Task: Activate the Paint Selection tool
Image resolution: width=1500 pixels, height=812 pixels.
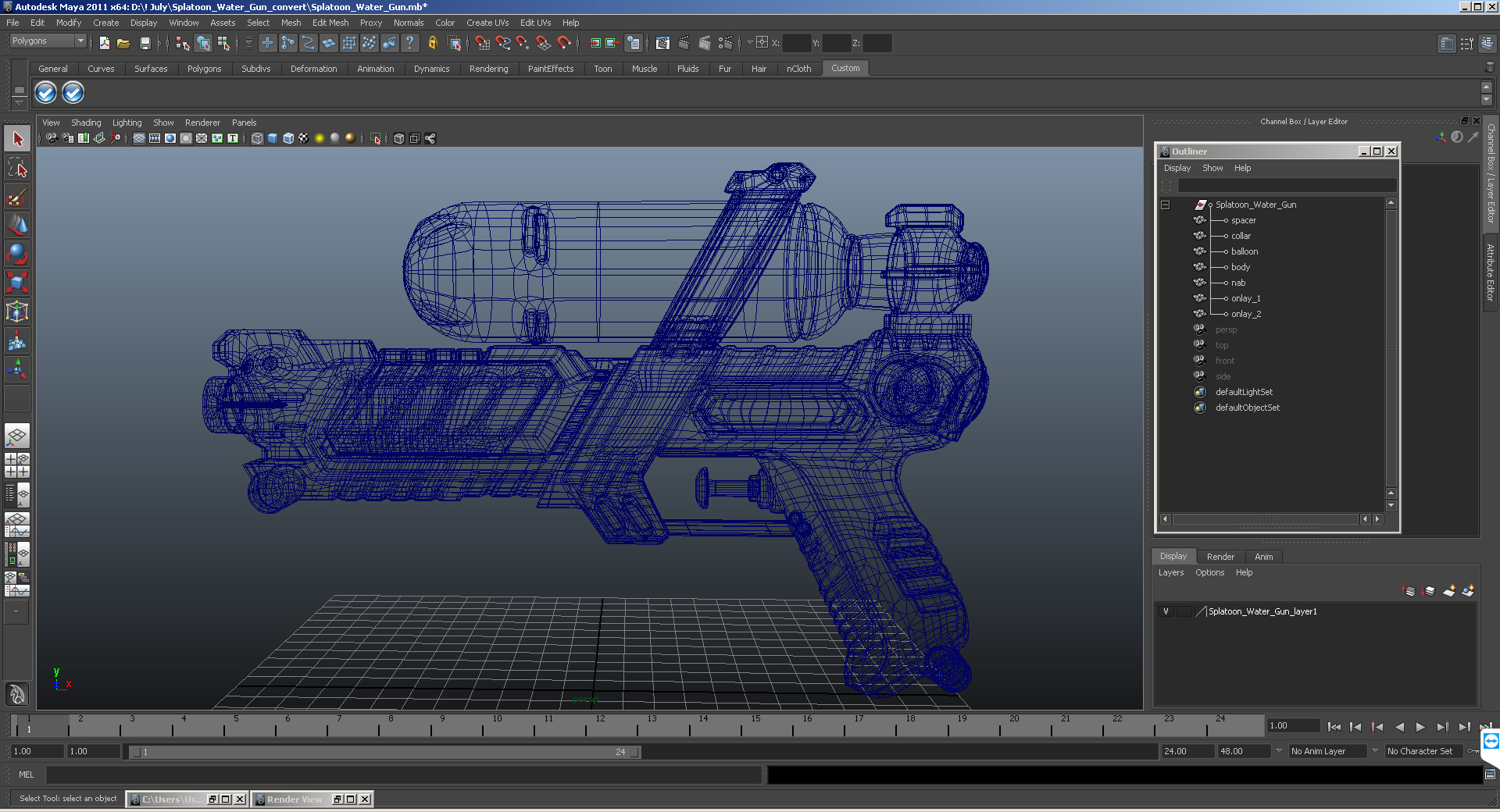Action: tap(17, 197)
